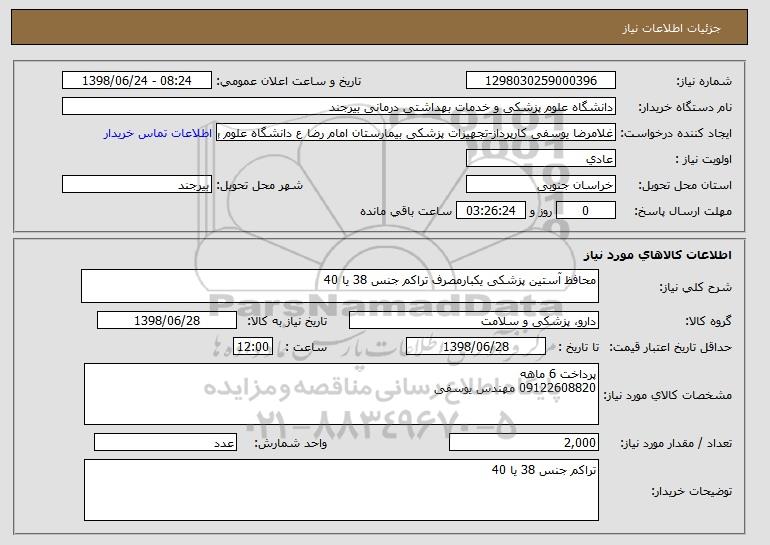Image resolution: width=770 pixels, height=545 pixels.
Task: Click the section heading اطلاعات کالاهای مورد نیاز
Action: [658, 255]
